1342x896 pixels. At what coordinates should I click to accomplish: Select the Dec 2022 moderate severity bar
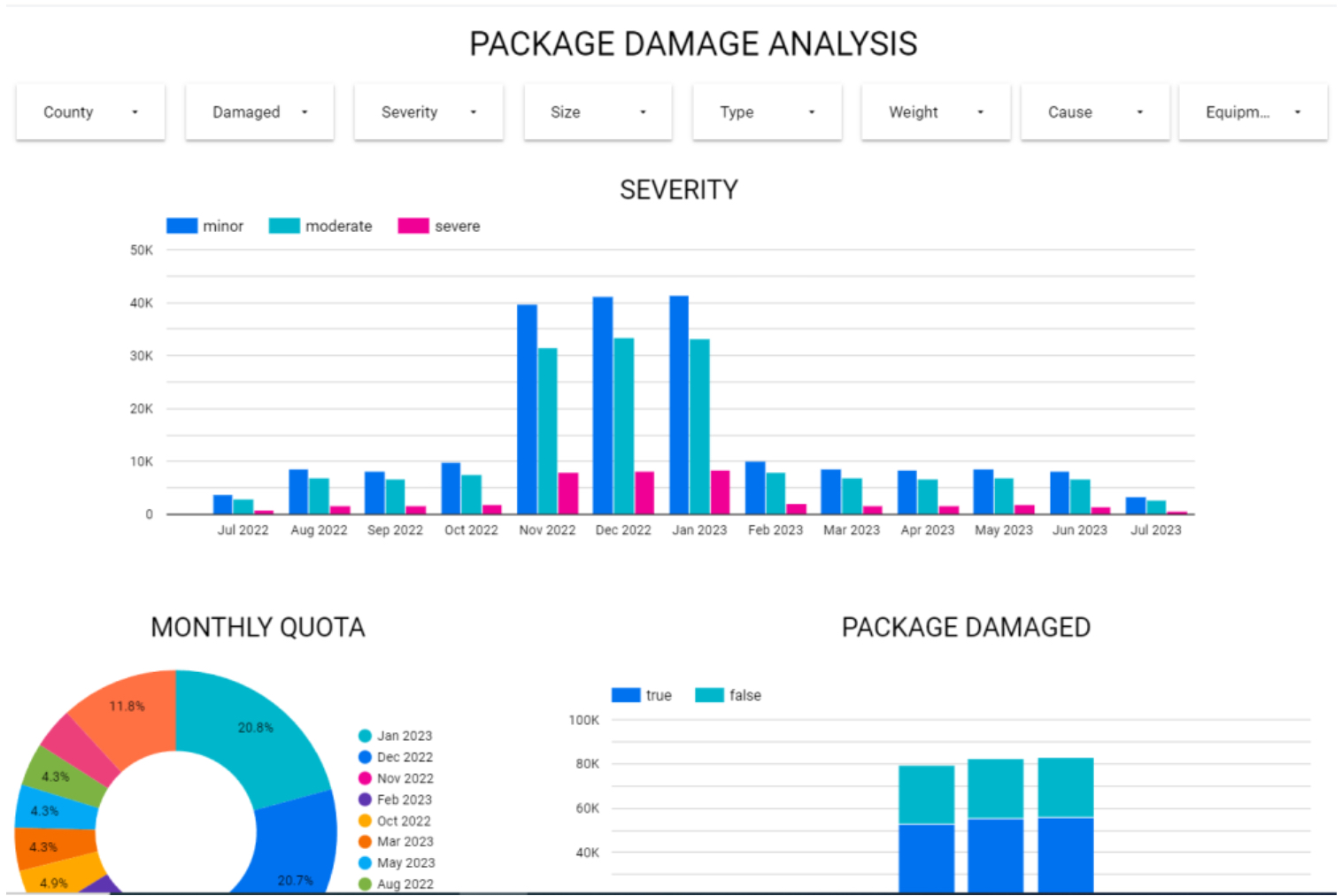(x=623, y=426)
